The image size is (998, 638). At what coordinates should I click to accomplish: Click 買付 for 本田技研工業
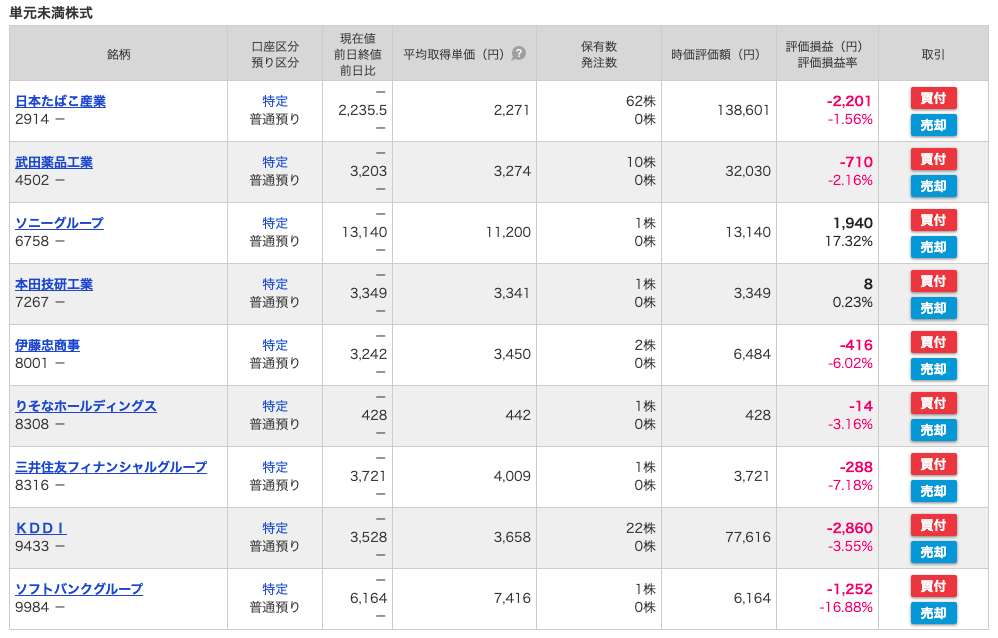(933, 281)
